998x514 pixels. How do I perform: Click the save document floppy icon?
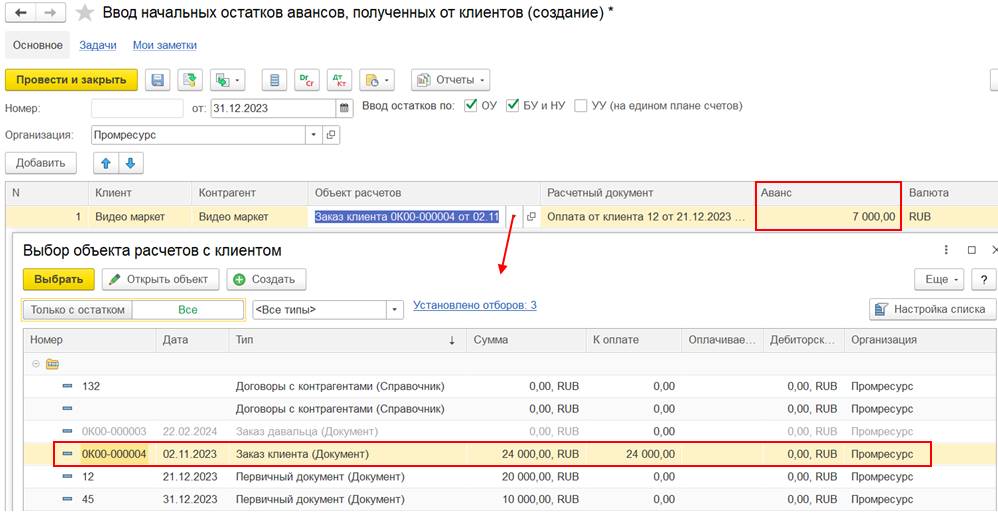click(157, 80)
